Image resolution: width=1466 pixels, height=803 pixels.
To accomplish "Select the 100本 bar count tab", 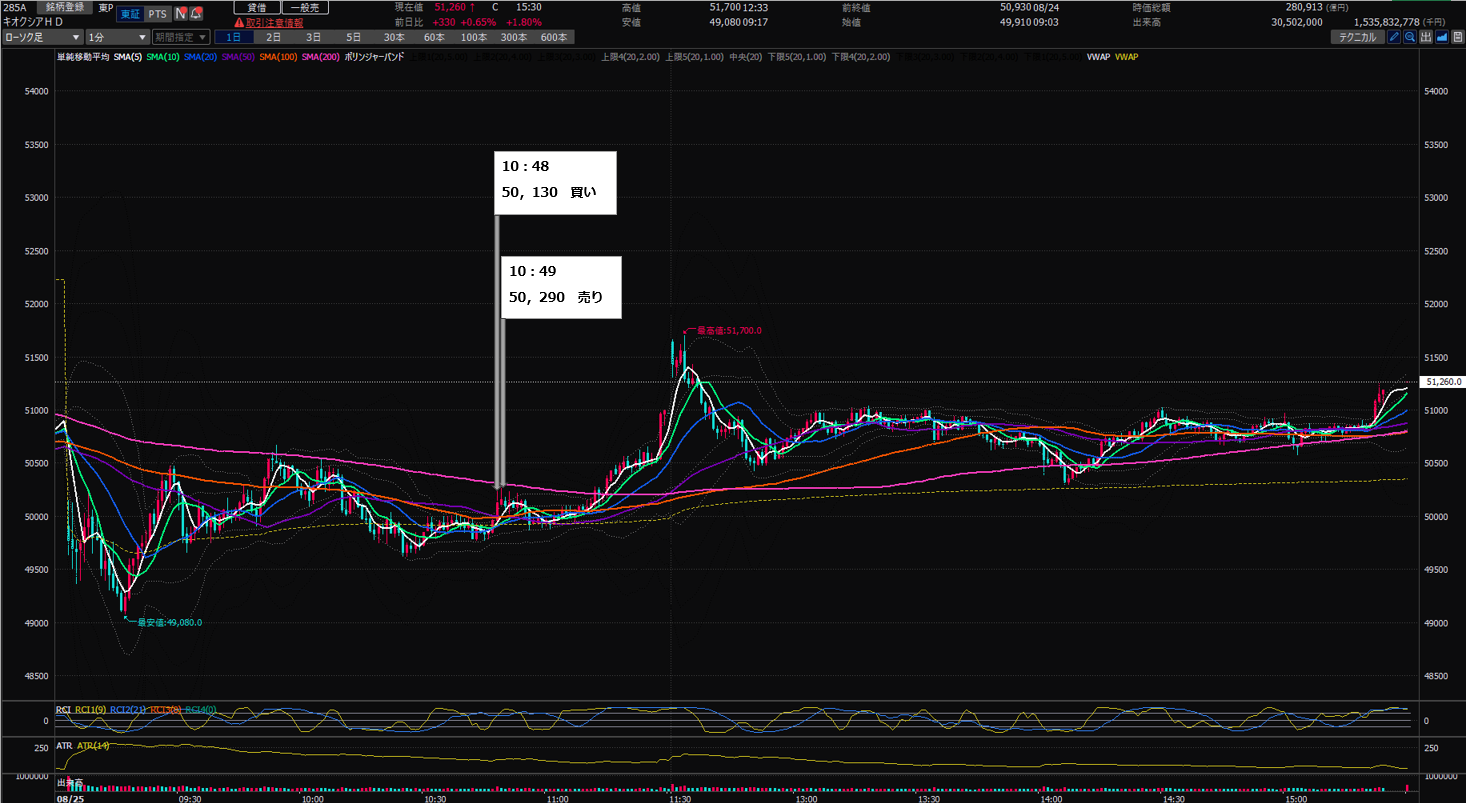I will [x=473, y=37].
